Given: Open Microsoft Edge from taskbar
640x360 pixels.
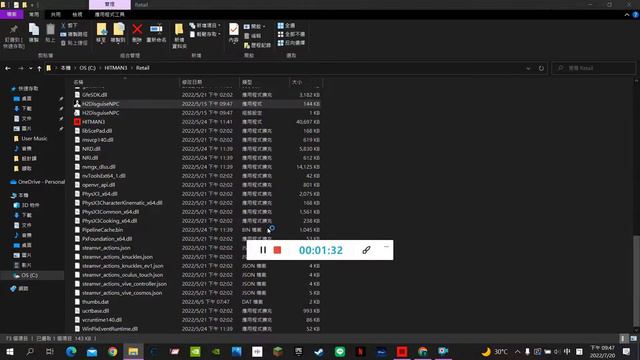Looking at the screenshot, I should click(71, 351).
